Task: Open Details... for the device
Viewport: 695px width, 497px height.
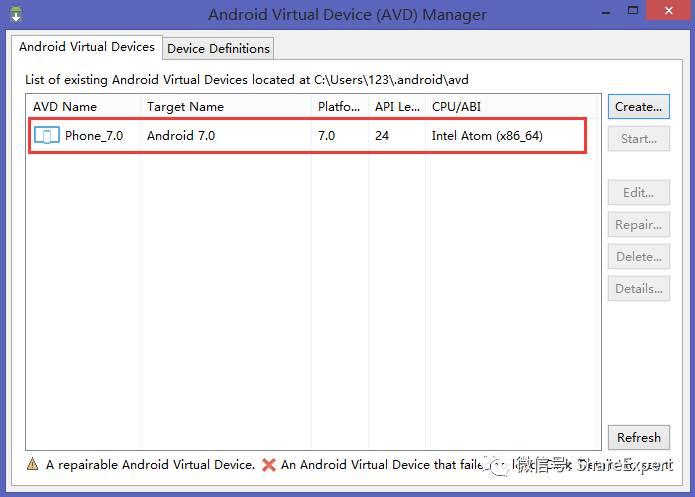Action: [x=638, y=289]
